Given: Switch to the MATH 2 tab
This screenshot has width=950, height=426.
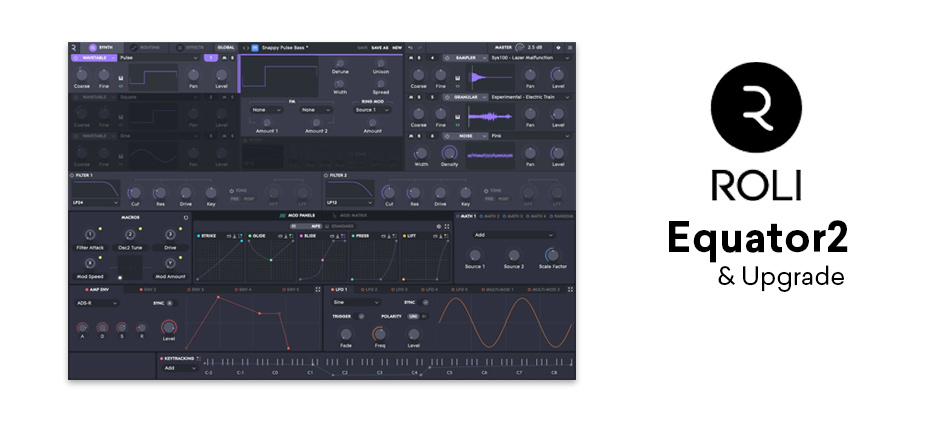Looking at the screenshot, I should pos(490,216).
